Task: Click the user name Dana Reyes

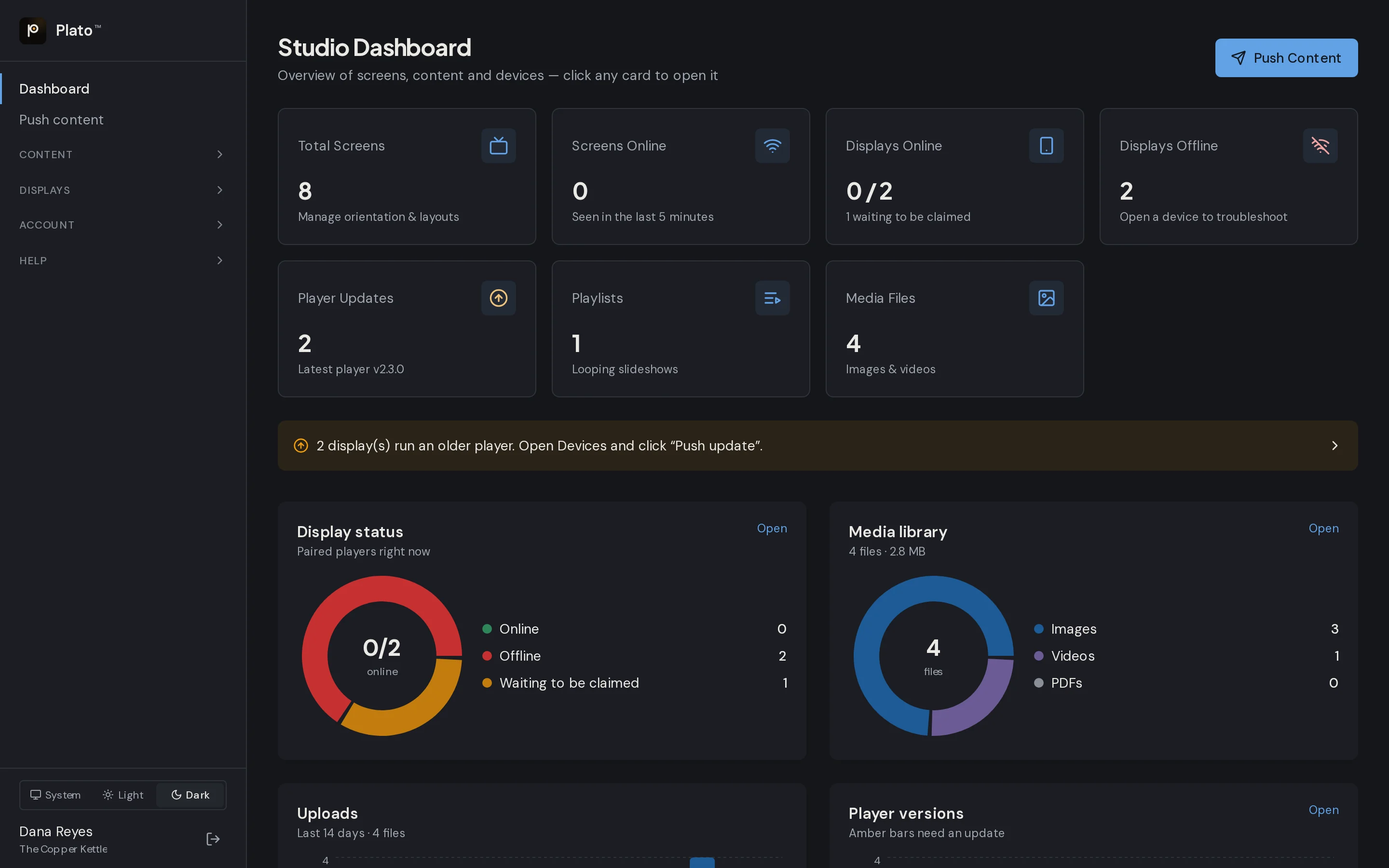Action: point(55,831)
